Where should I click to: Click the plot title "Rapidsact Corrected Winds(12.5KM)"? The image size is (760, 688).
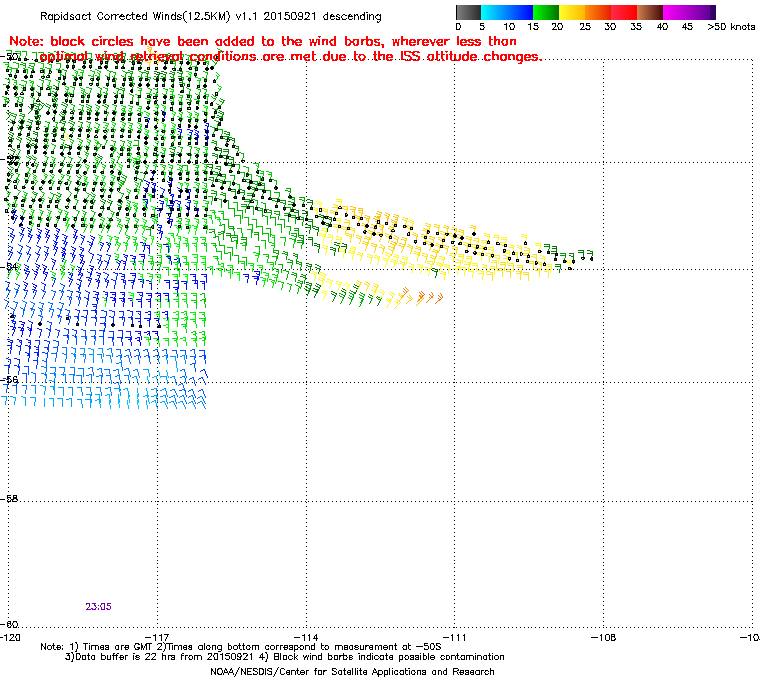135,16
